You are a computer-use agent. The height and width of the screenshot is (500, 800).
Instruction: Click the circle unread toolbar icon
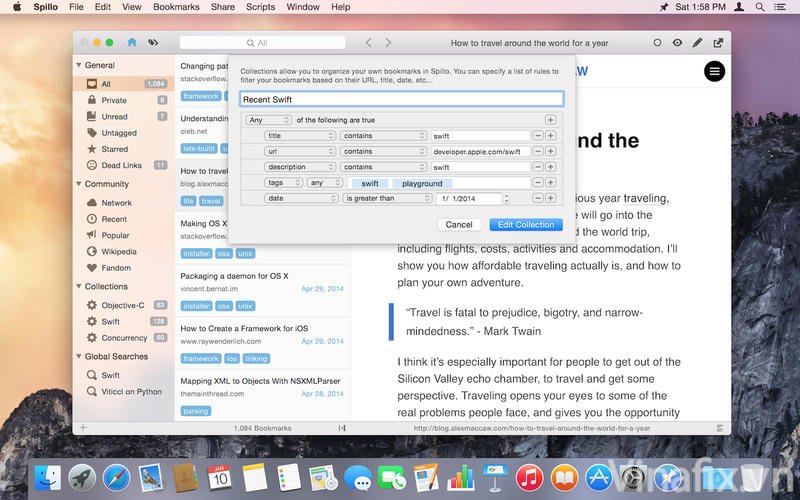tap(657, 43)
